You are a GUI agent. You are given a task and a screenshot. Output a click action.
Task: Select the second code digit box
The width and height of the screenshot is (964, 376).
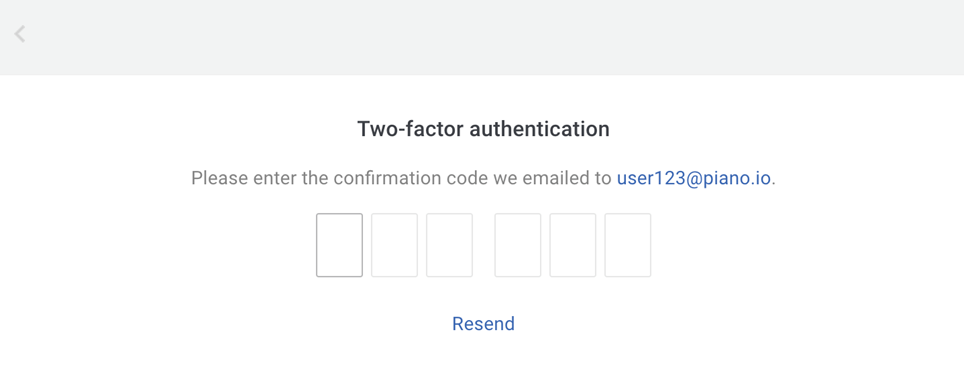[394, 245]
